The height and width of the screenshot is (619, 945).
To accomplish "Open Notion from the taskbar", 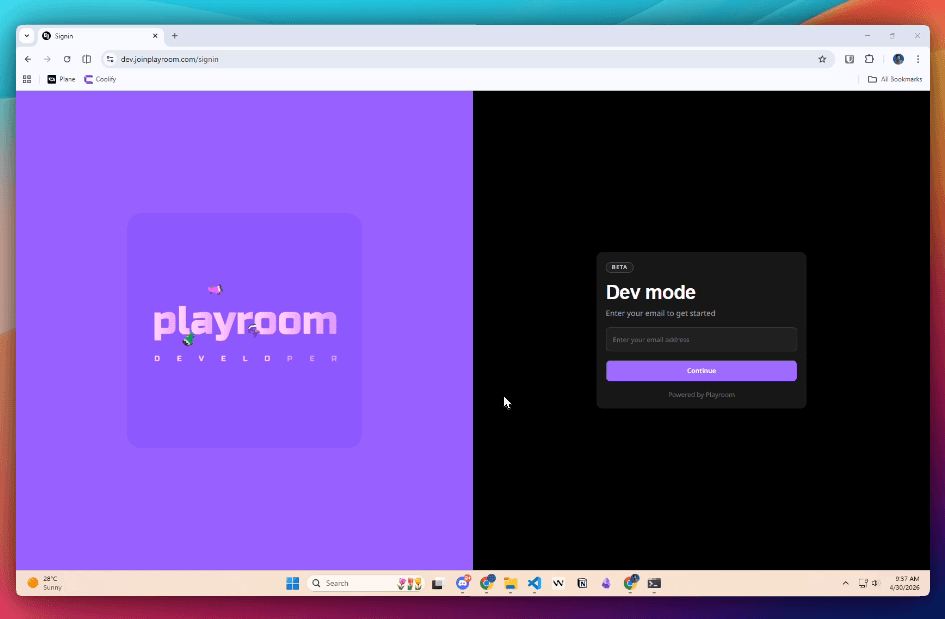I will [x=582, y=583].
